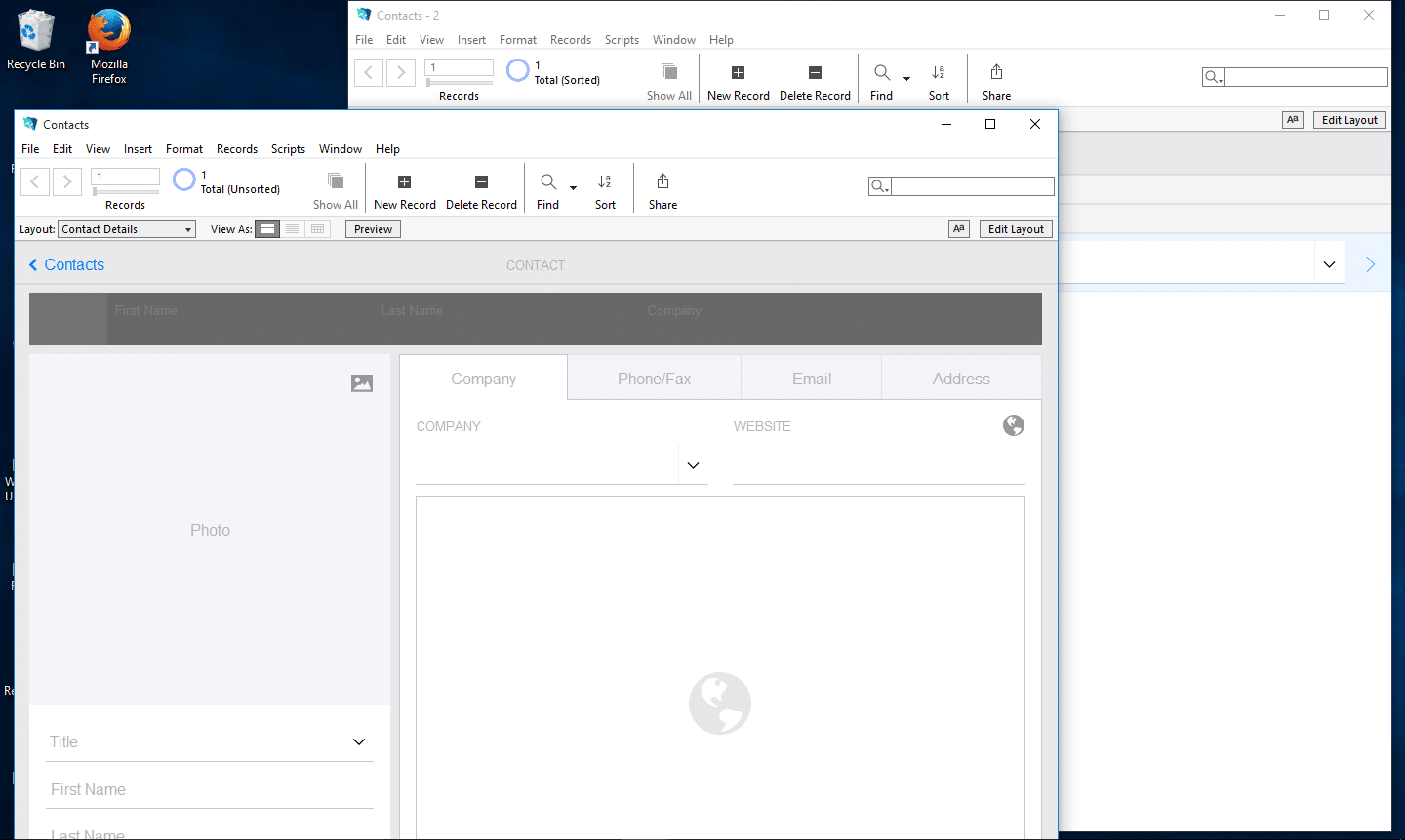This screenshot has height=840, width=1405.
Task: Click inside the Quick Find search field
Action: 972,185
